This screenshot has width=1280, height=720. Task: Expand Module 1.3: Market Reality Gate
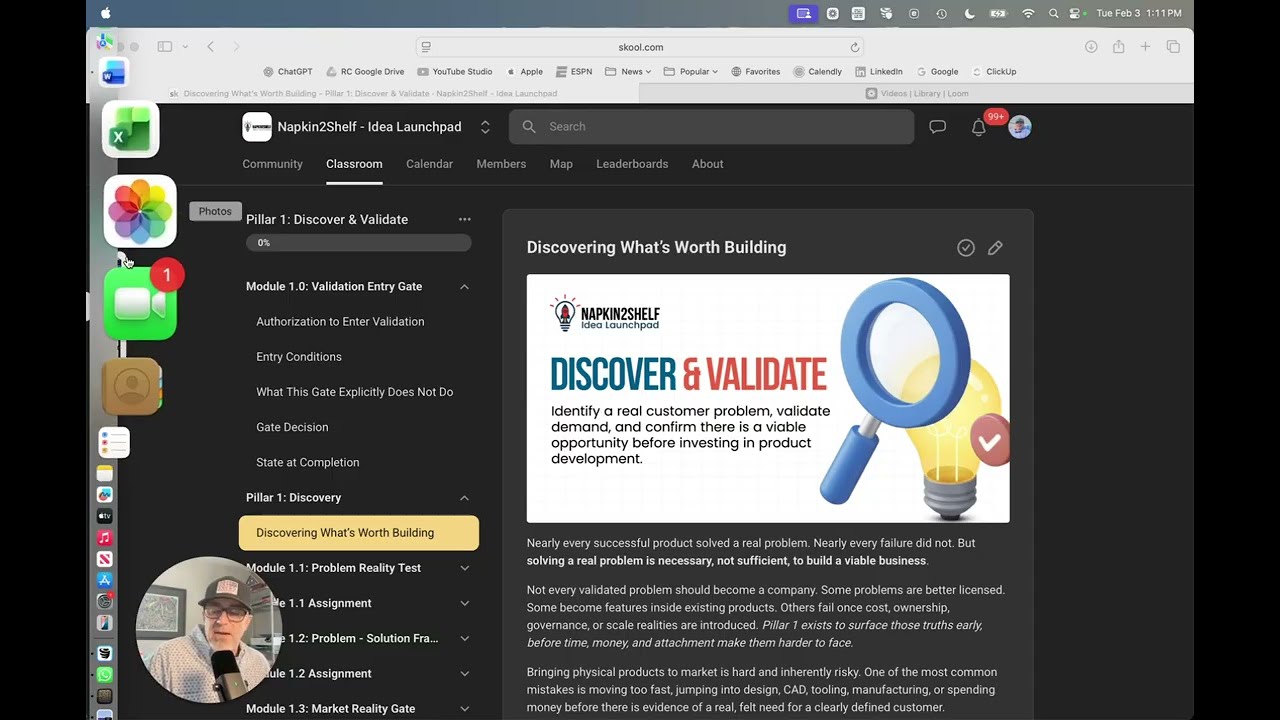464,709
